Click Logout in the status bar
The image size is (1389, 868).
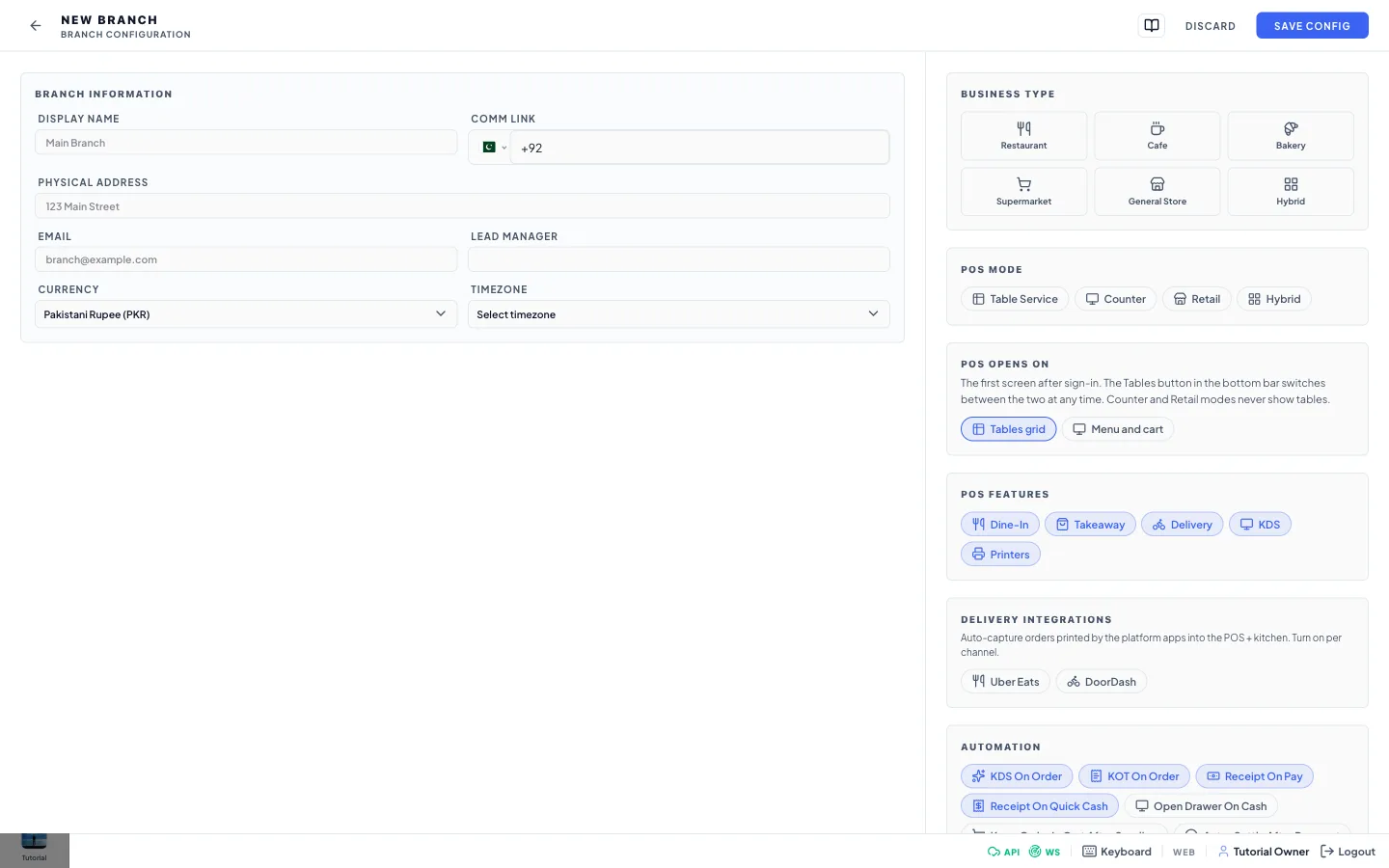coord(1348,852)
